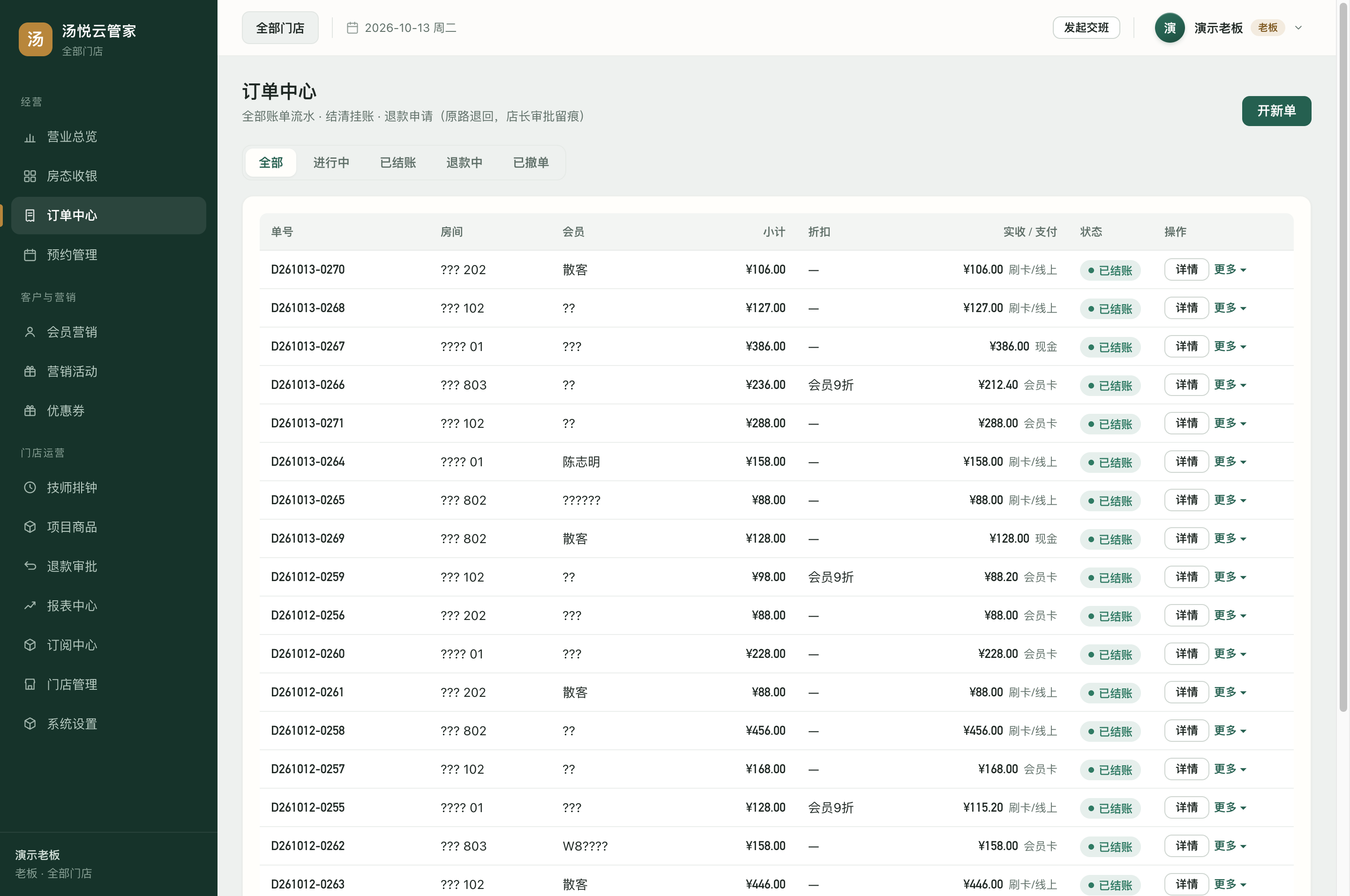The width and height of the screenshot is (1350, 896).
Task: Expand 更多 menu for order D261013-0266
Action: tap(1230, 385)
